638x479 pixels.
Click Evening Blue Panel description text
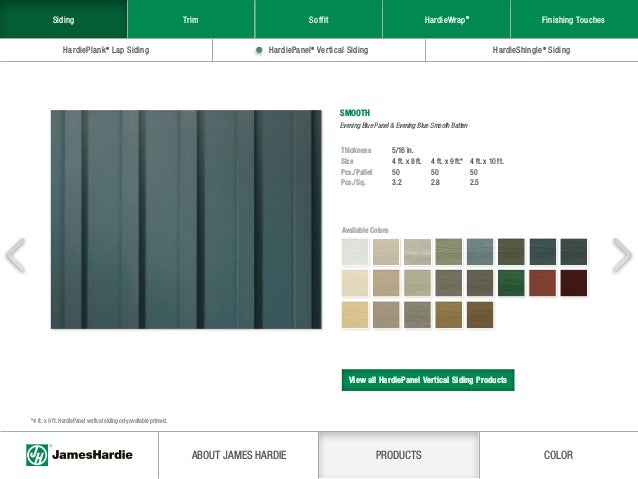pyautogui.click(x=404, y=125)
